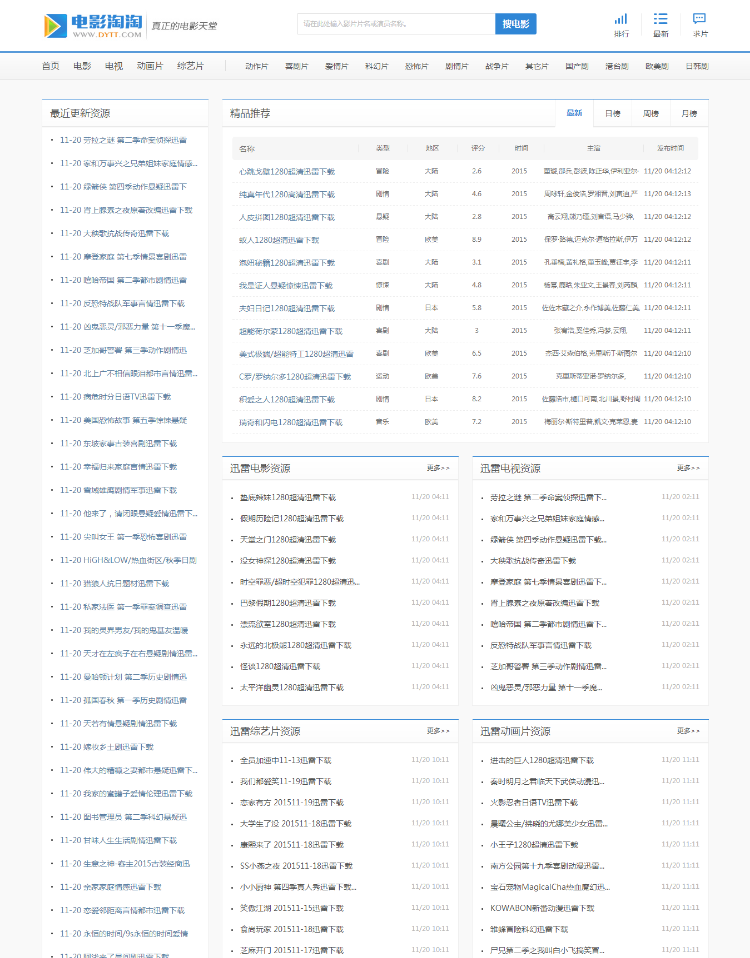Image resolution: width=750 pixels, height=958 pixels.
Task: Open the 排行 ranking chart icon
Action: tap(621, 25)
